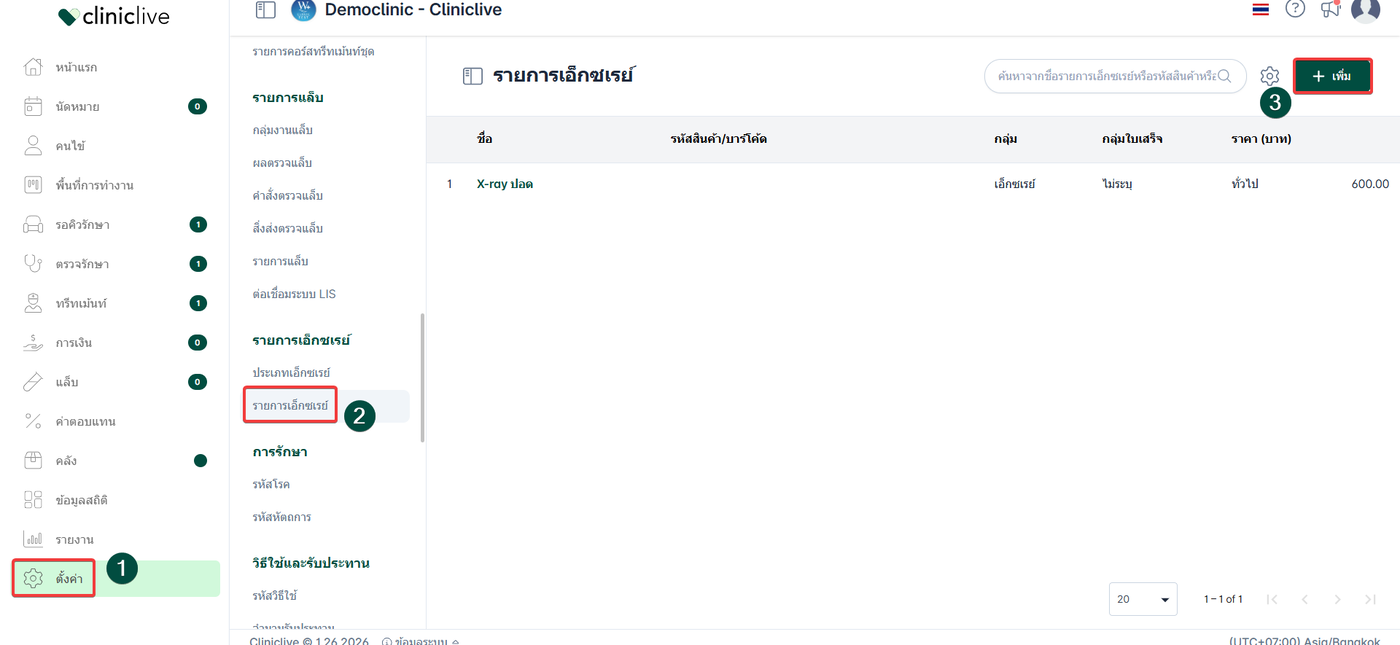Click the X-ray search input field

[1115, 76]
